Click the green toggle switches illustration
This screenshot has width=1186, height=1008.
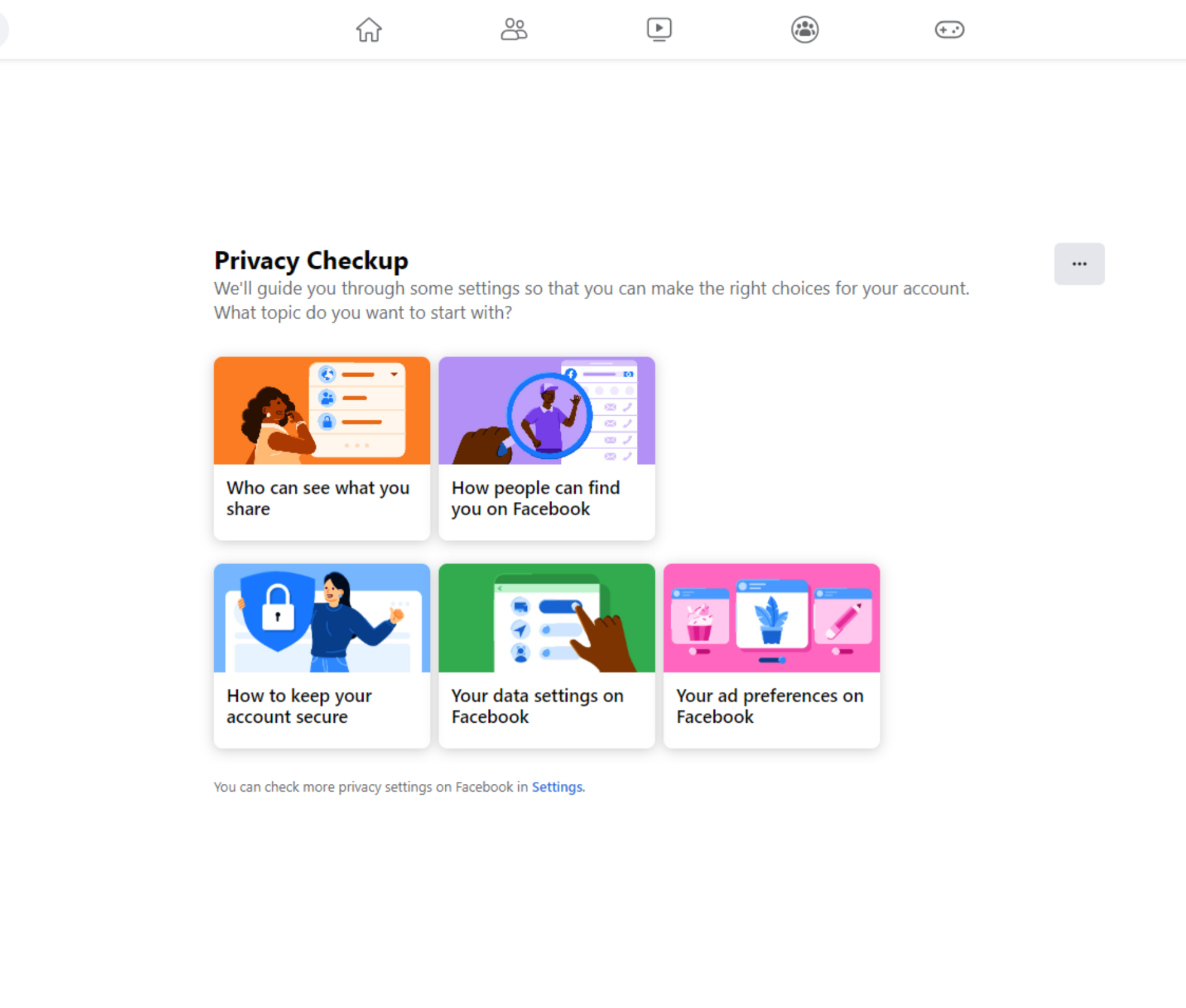(546, 618)
